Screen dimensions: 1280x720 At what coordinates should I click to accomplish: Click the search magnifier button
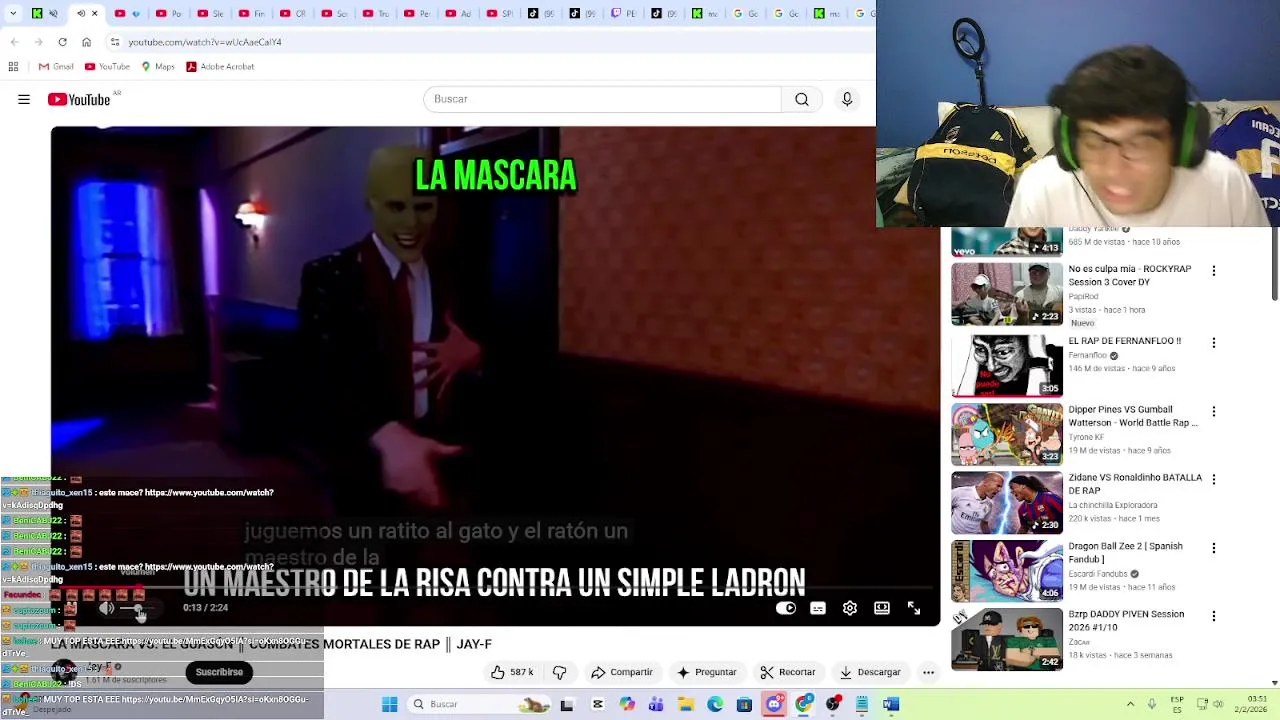click(802, 99)
